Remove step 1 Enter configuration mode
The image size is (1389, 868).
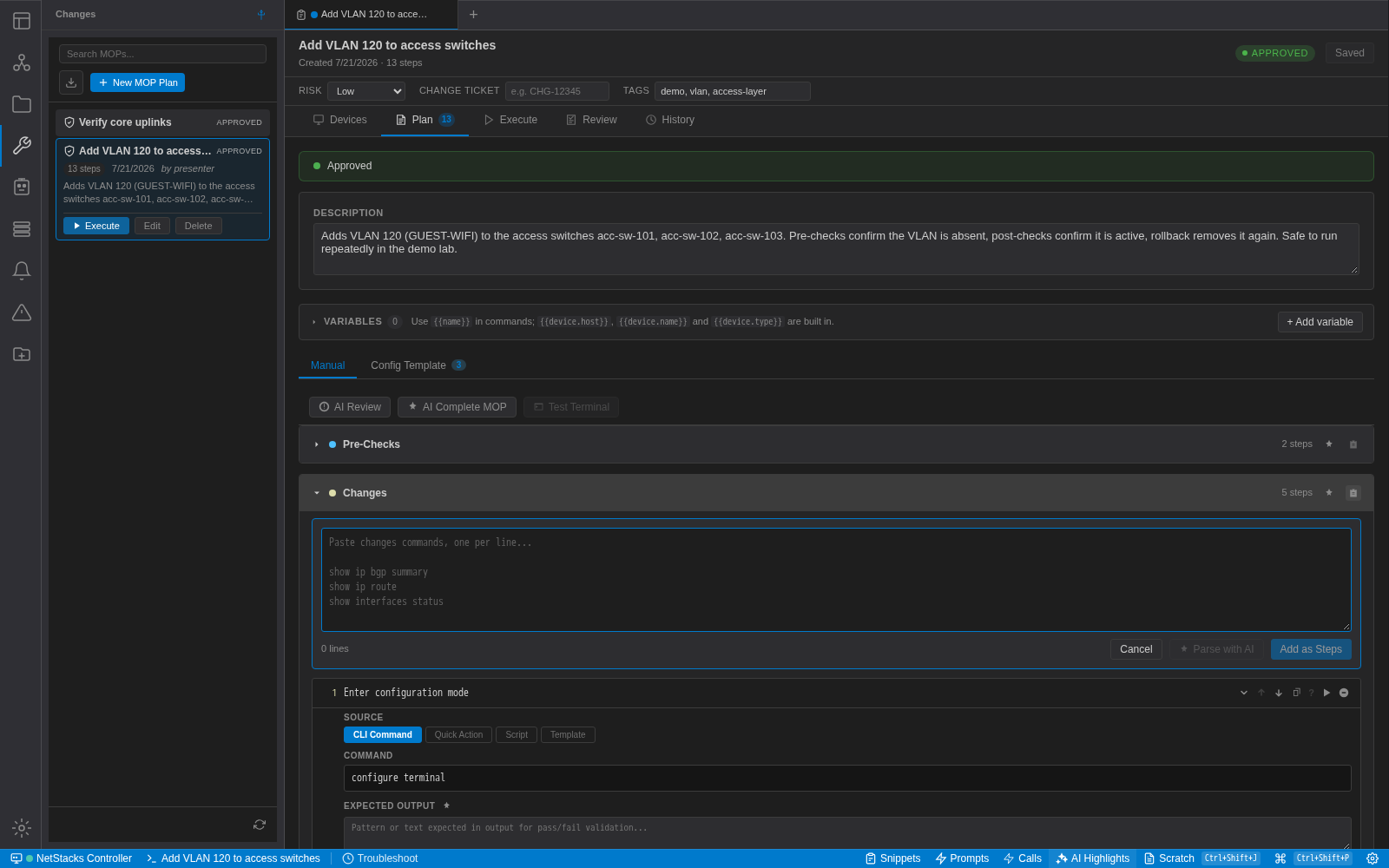pyautogui.click(x=1344, y=693)
